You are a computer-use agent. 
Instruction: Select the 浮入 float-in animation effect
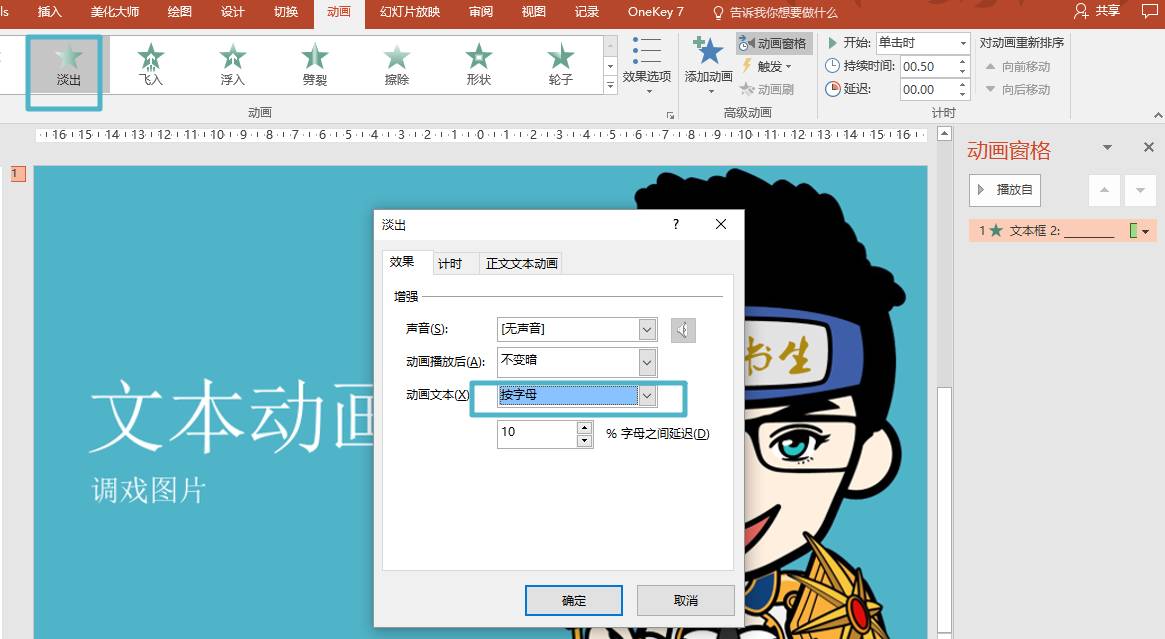(x=233, y=65)
